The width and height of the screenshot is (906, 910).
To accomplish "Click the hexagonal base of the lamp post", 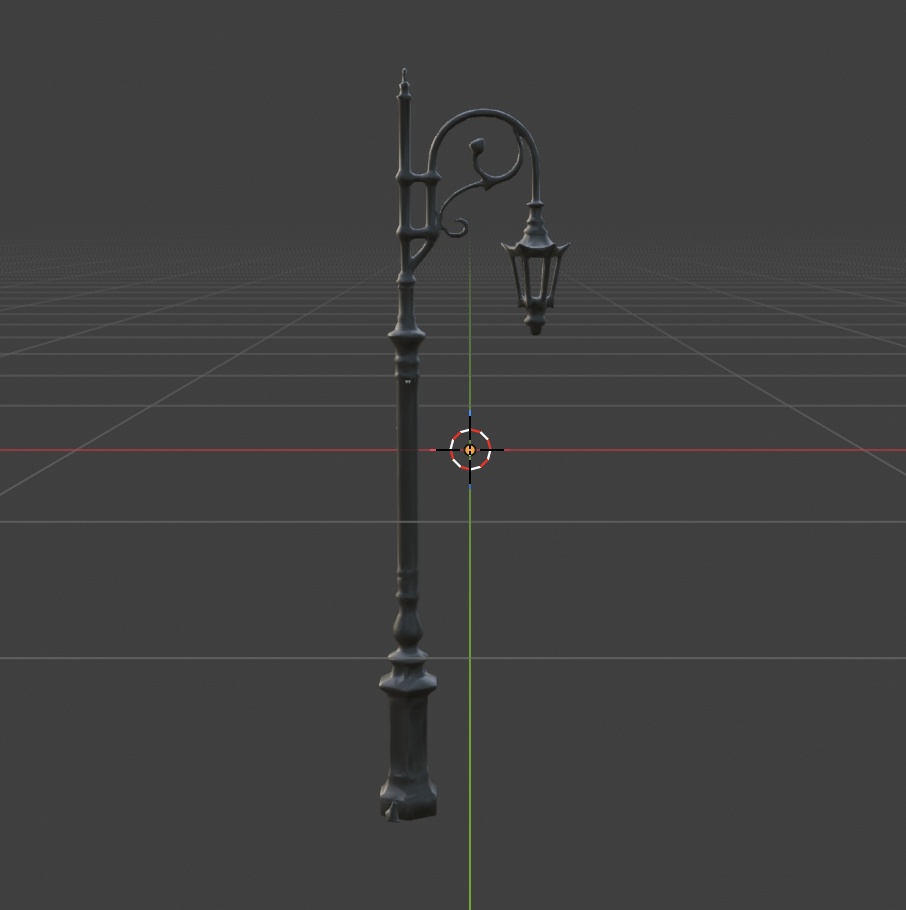I will click(x=409, y=746).
